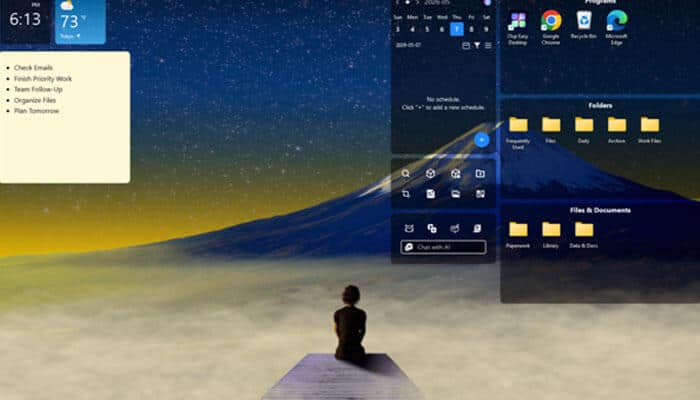700x400 pixels.
Task: Select calendar date 8
Action: pyautogui.click(x=471, y=29)
